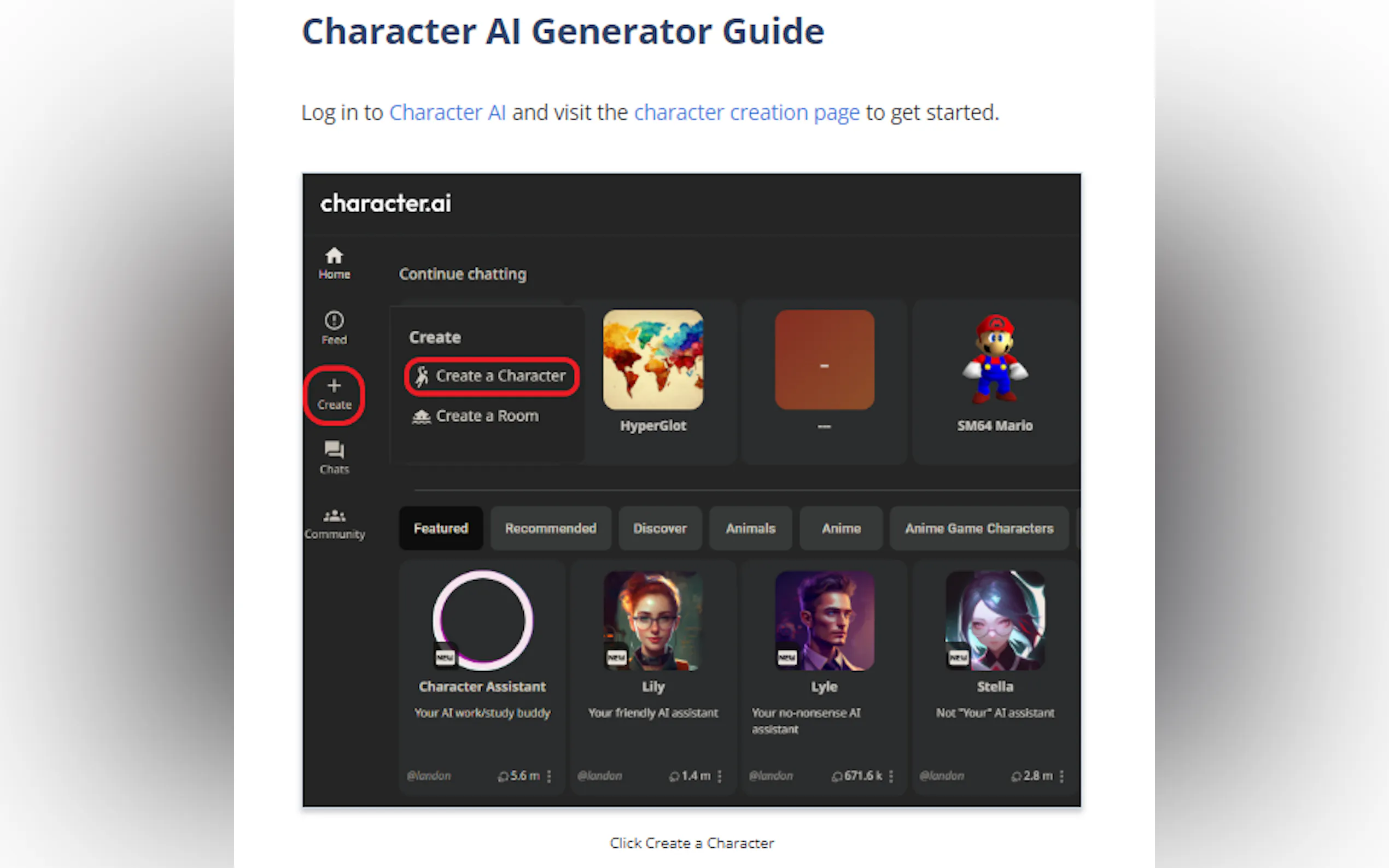Switch to the Featured tab

440,528
